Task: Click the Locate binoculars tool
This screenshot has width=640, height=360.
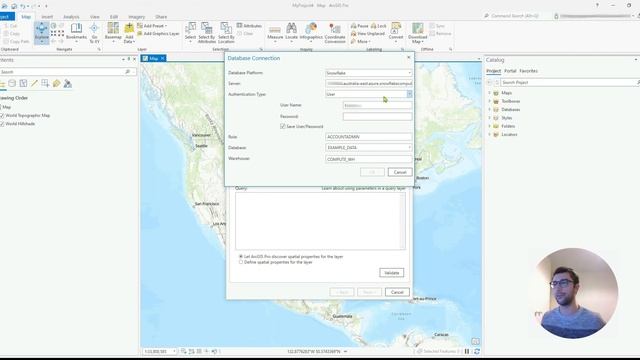Action: pos(291,32)
